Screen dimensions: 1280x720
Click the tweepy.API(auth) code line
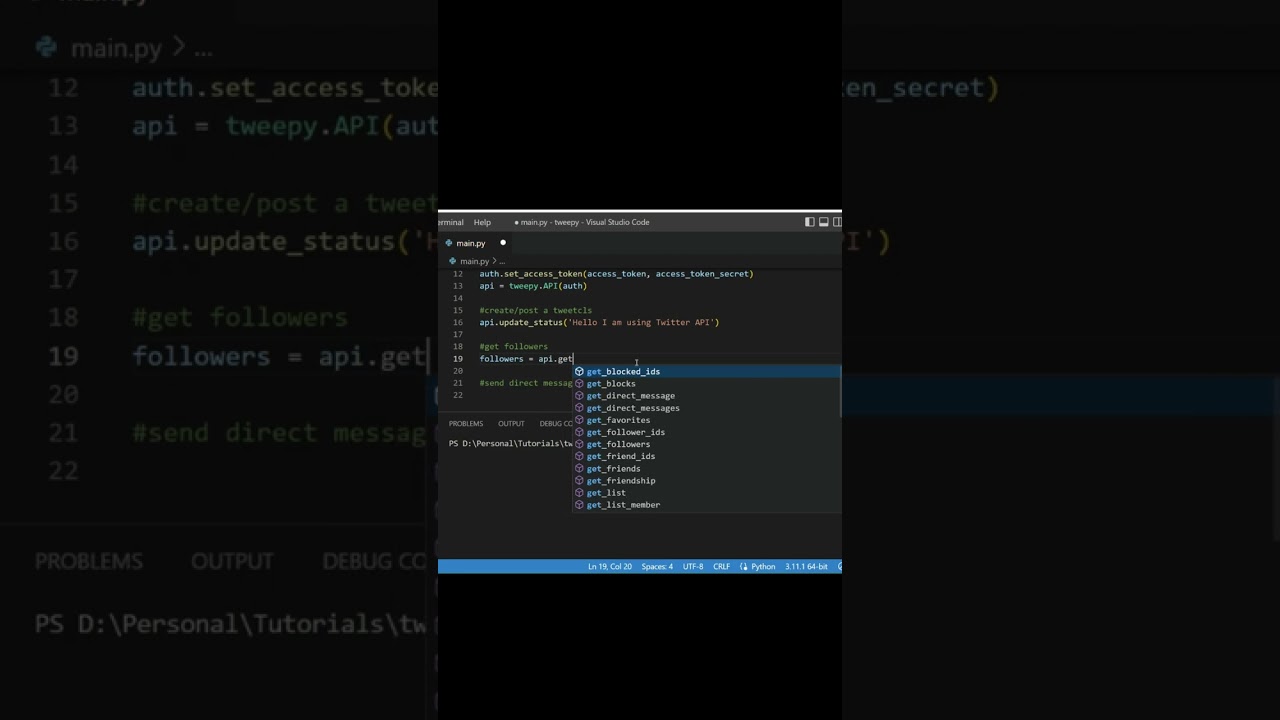coord(533,286)
